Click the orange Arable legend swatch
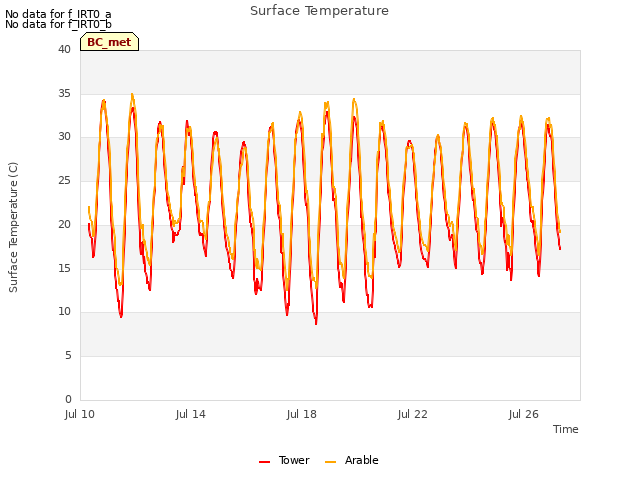The image size is (640, 480). pyautogui.click(x=330, y=462)
